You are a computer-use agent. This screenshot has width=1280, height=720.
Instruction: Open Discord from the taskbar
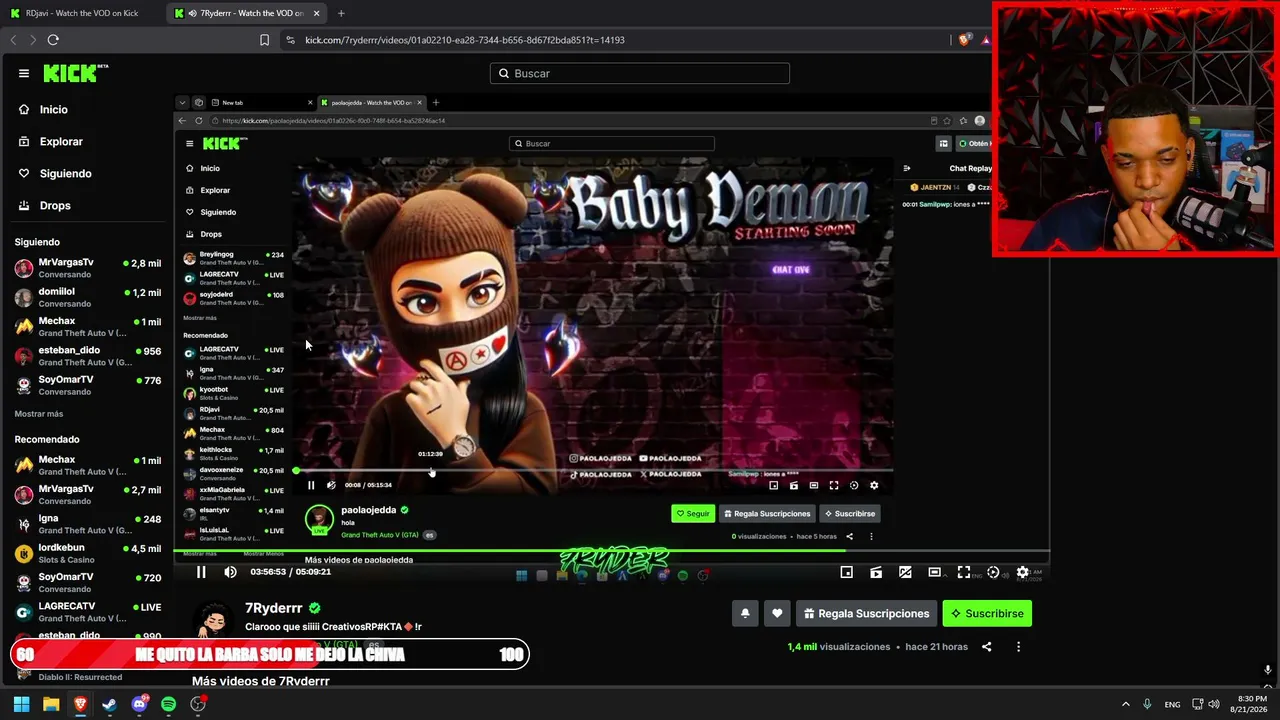(139, 704)
